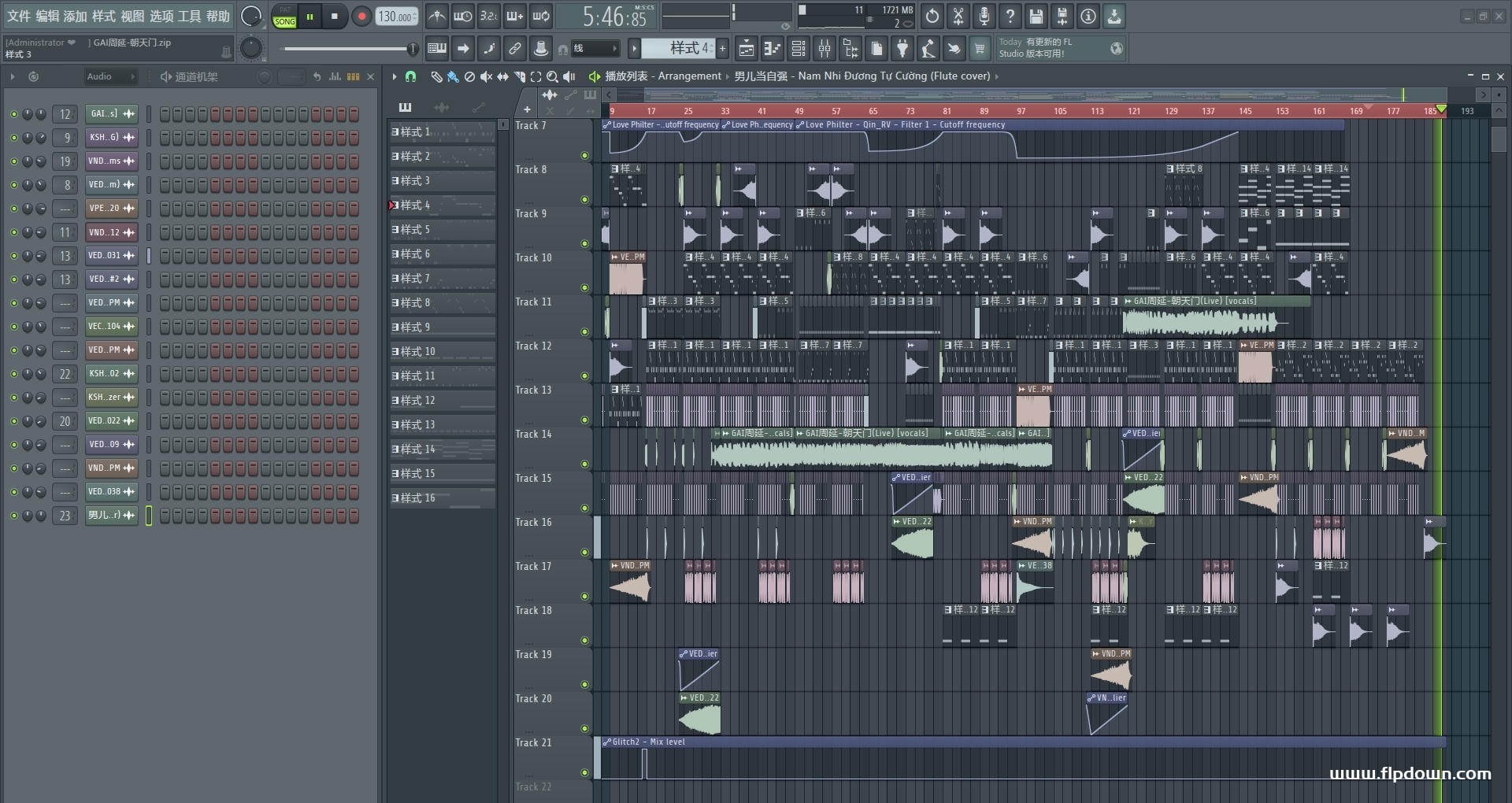Select the playlist mute tool
This screenshot has width=1512, height=803.
pyautogui.click(x=486, y=76)
